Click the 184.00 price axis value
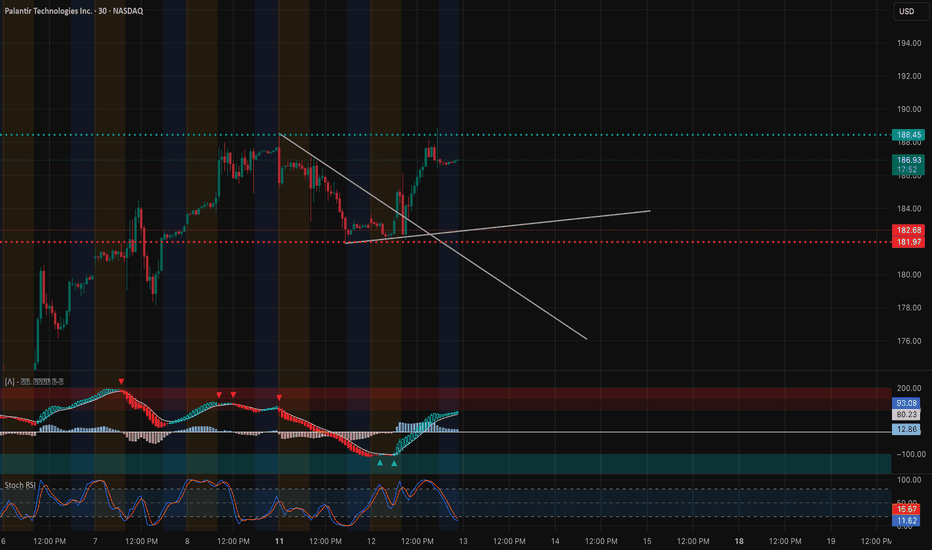 tap(909, 209)
